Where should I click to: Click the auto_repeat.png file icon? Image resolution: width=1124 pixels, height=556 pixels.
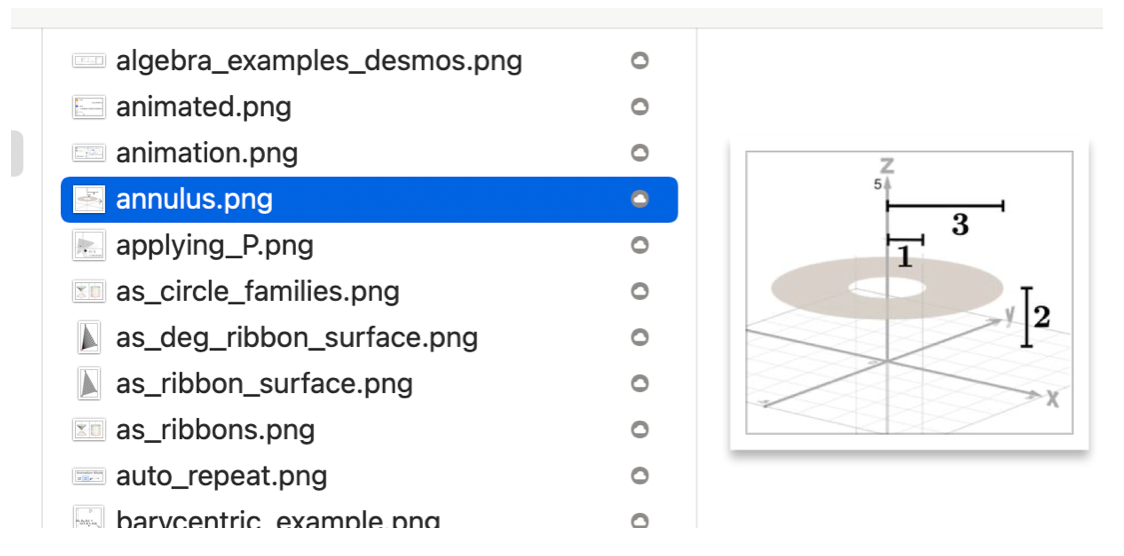(x=89, y=476)
